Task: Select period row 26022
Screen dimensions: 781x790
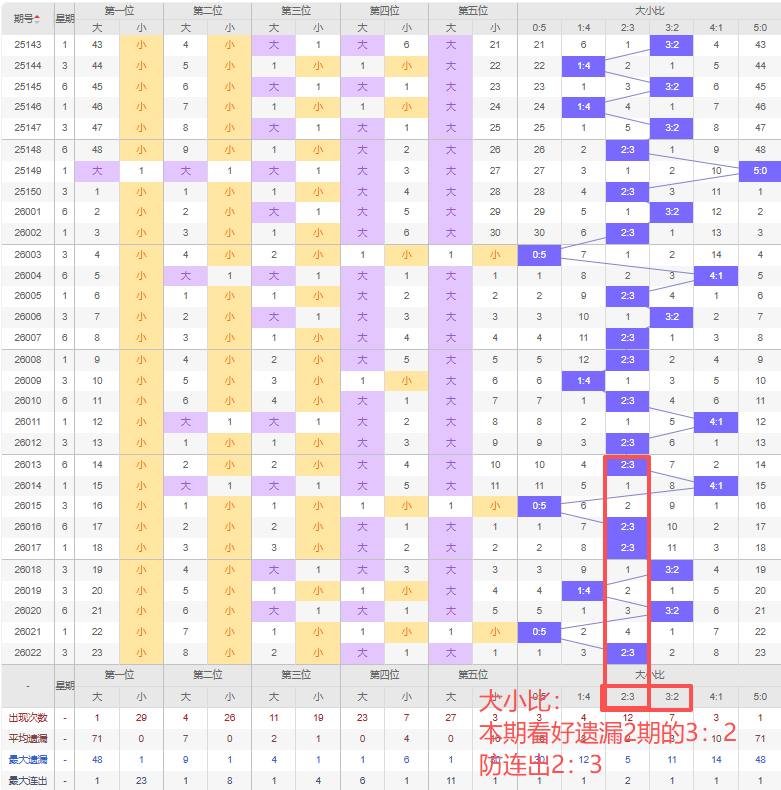Action: [391, 653]
